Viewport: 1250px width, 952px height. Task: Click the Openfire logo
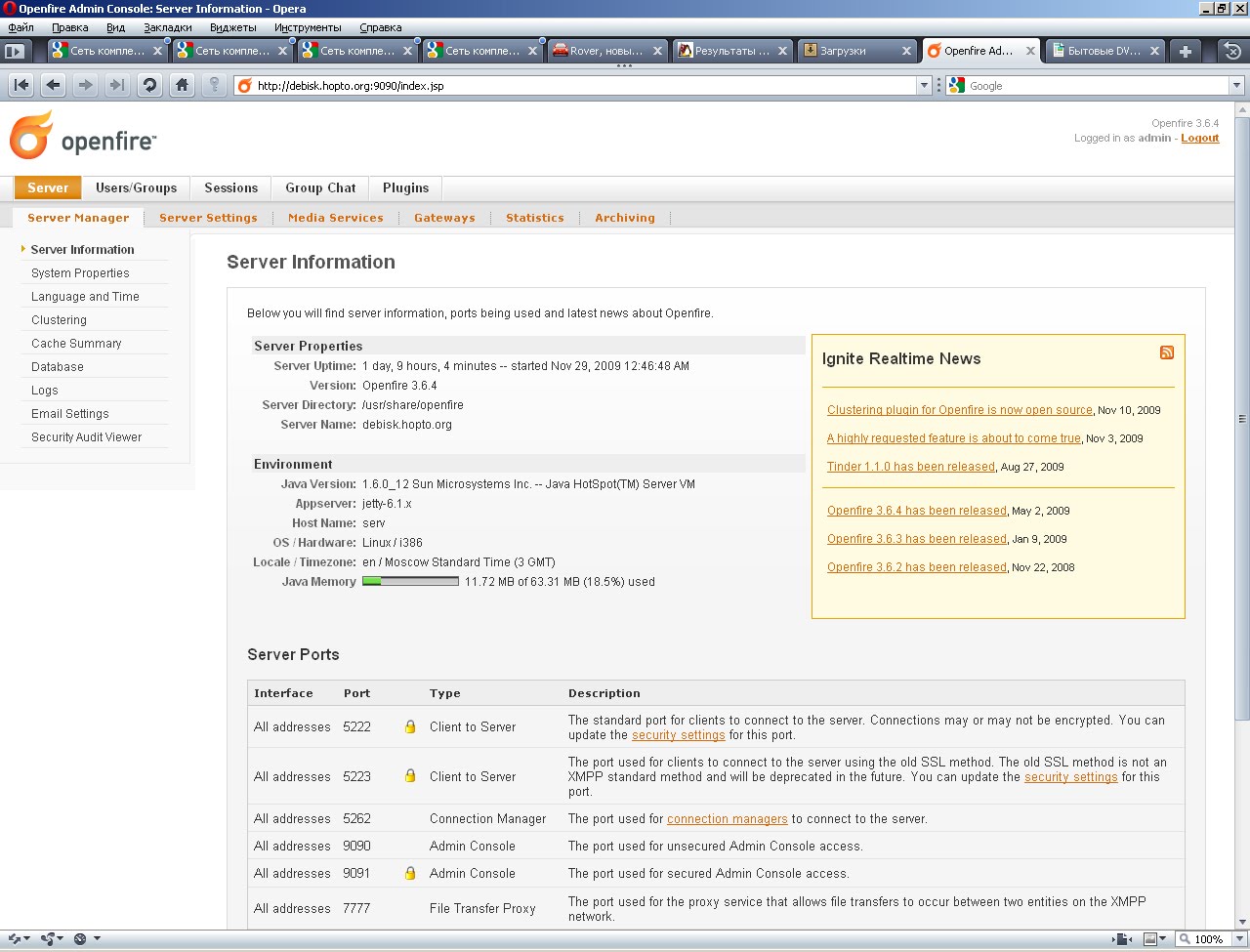(82, 136)
